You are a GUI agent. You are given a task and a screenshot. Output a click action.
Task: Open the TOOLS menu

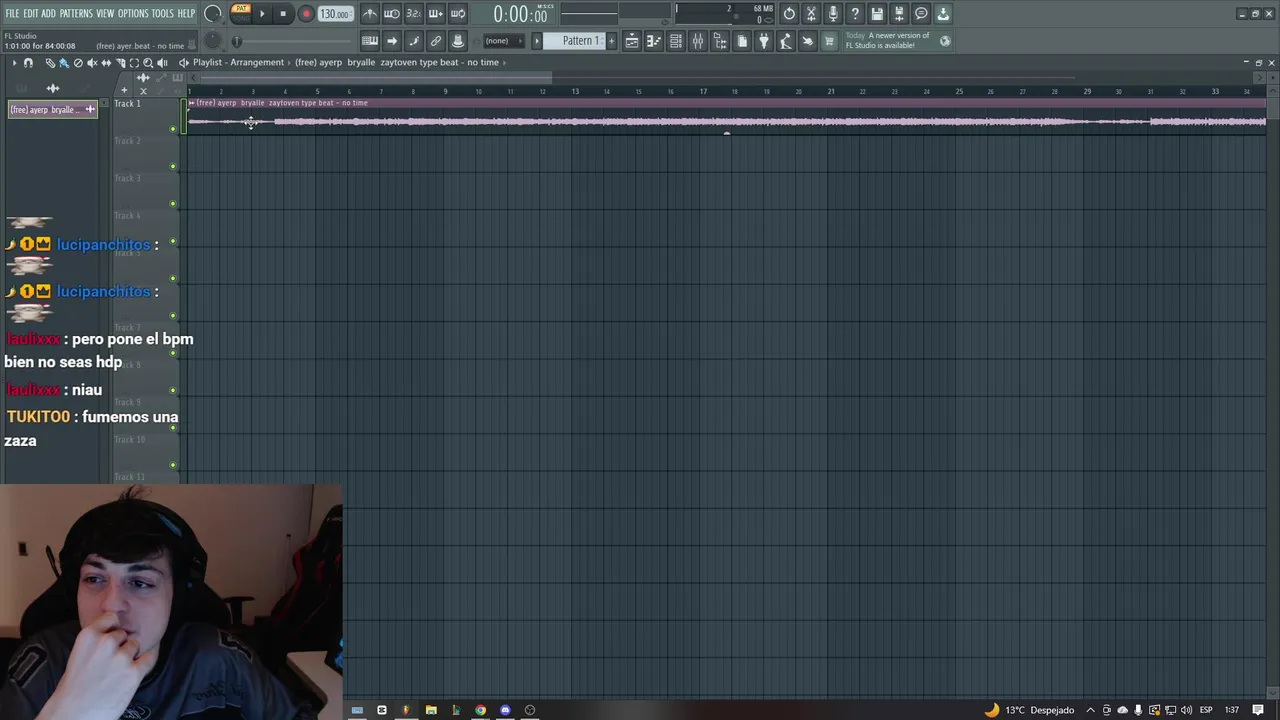click(x=162, y=13)
